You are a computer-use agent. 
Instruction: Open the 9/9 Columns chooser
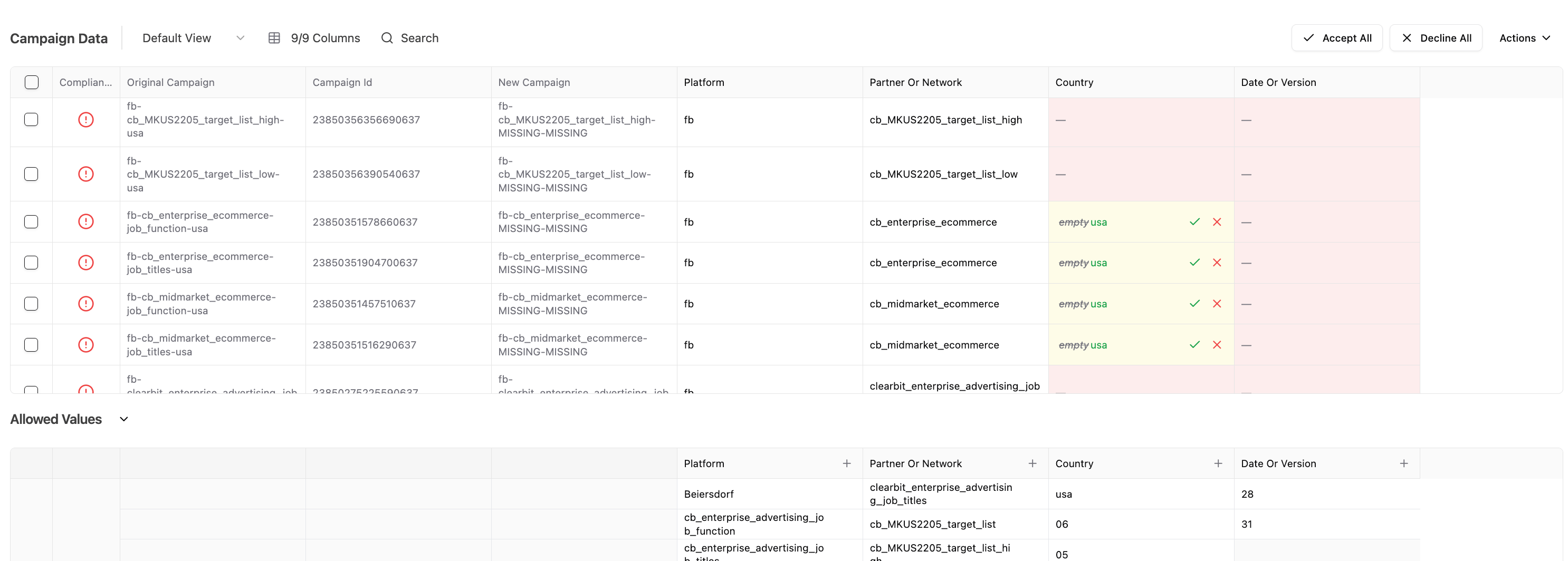(314, 38)
